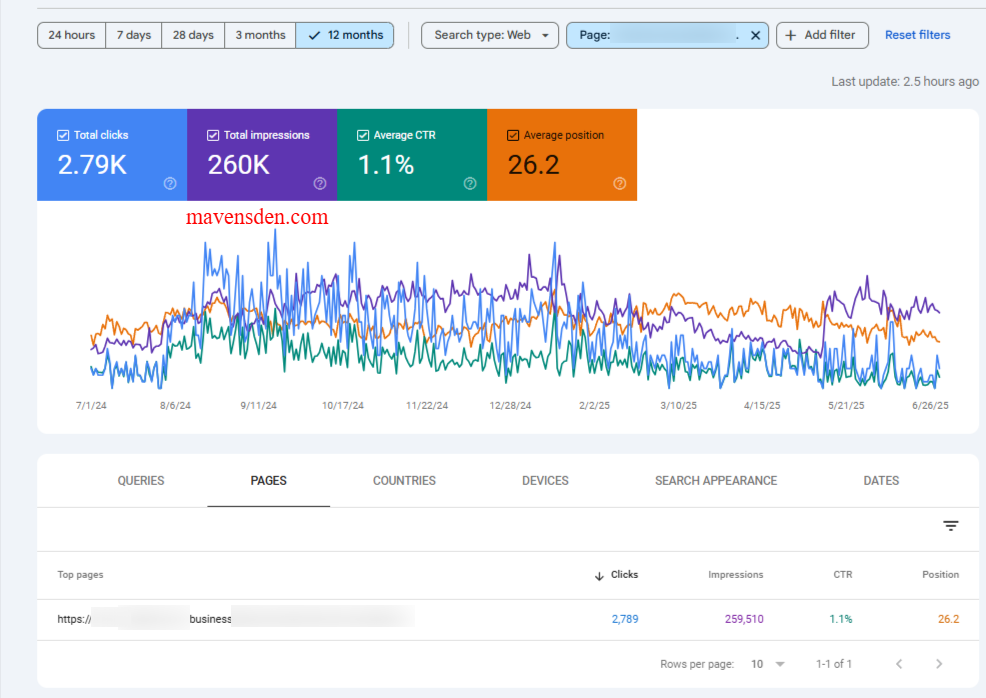Click the 1.1% CTR table value
The height and width of the screenshot is (698, 986).
[x=841, y=619]
